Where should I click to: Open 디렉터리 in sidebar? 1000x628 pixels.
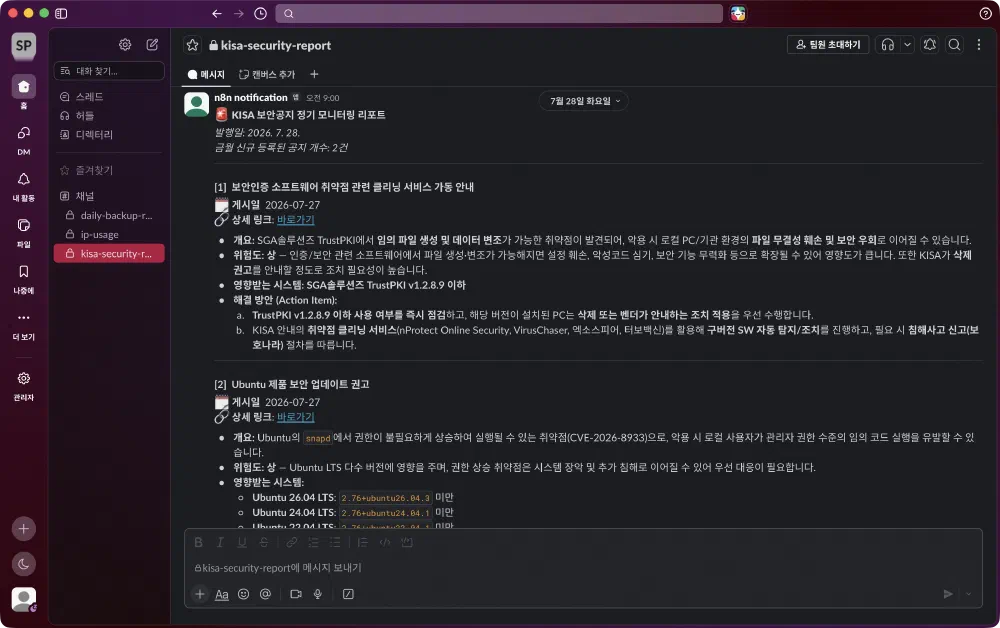coord(109,135)
